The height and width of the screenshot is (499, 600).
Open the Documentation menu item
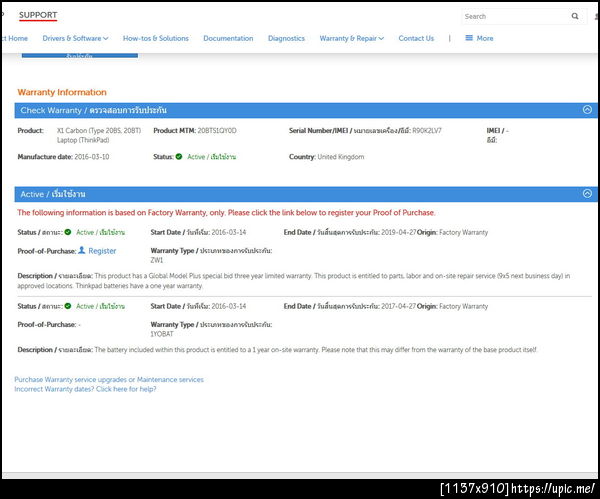pos(228,38)
